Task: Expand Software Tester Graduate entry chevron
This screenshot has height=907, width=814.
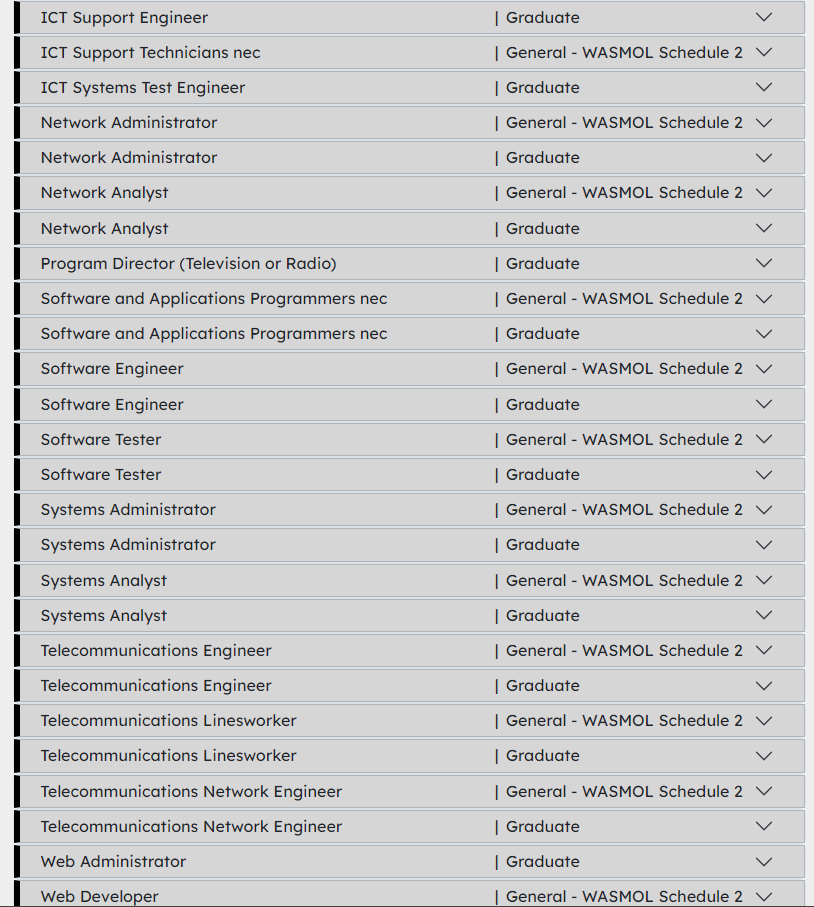Action: (x=764, y=475)
